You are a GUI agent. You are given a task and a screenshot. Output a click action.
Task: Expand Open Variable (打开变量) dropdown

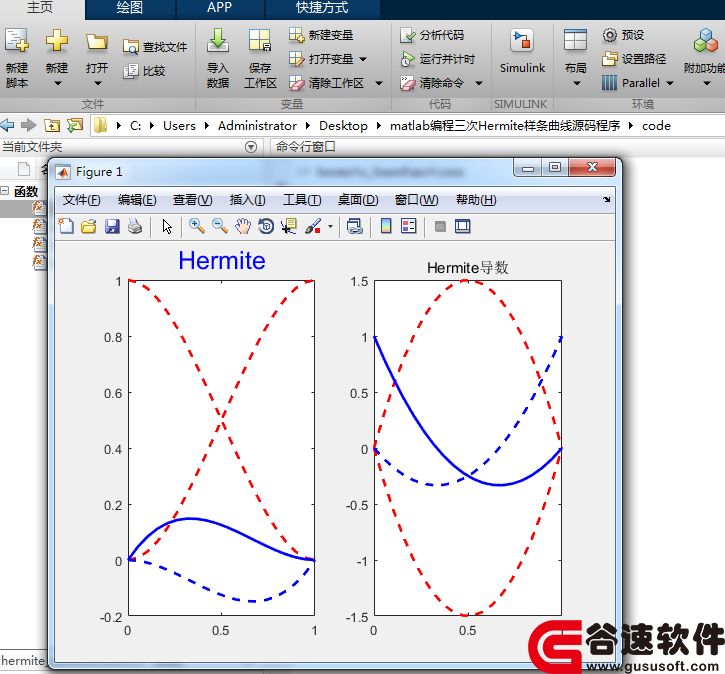(x=363, y=59)
